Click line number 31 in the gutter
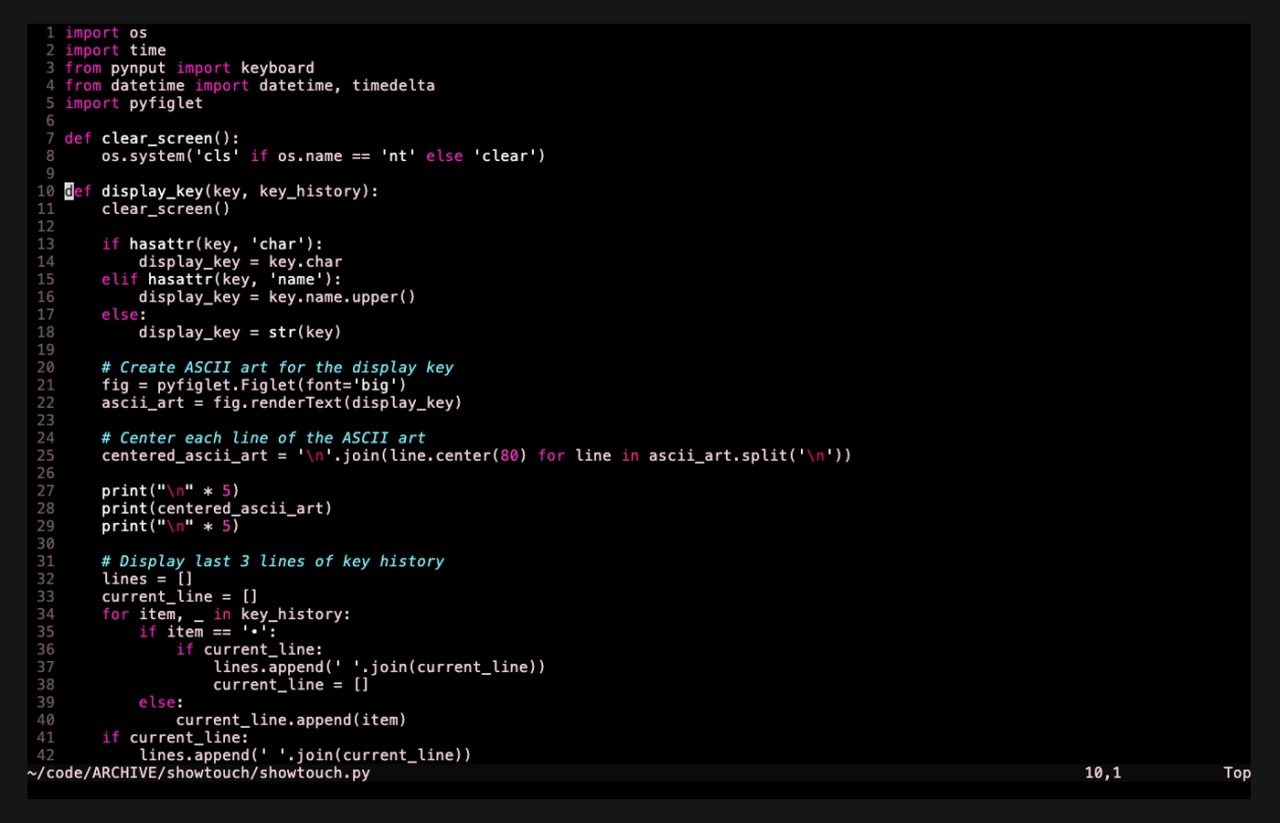1280x823 pixels. pyautogui.click(x=45, y=562)
